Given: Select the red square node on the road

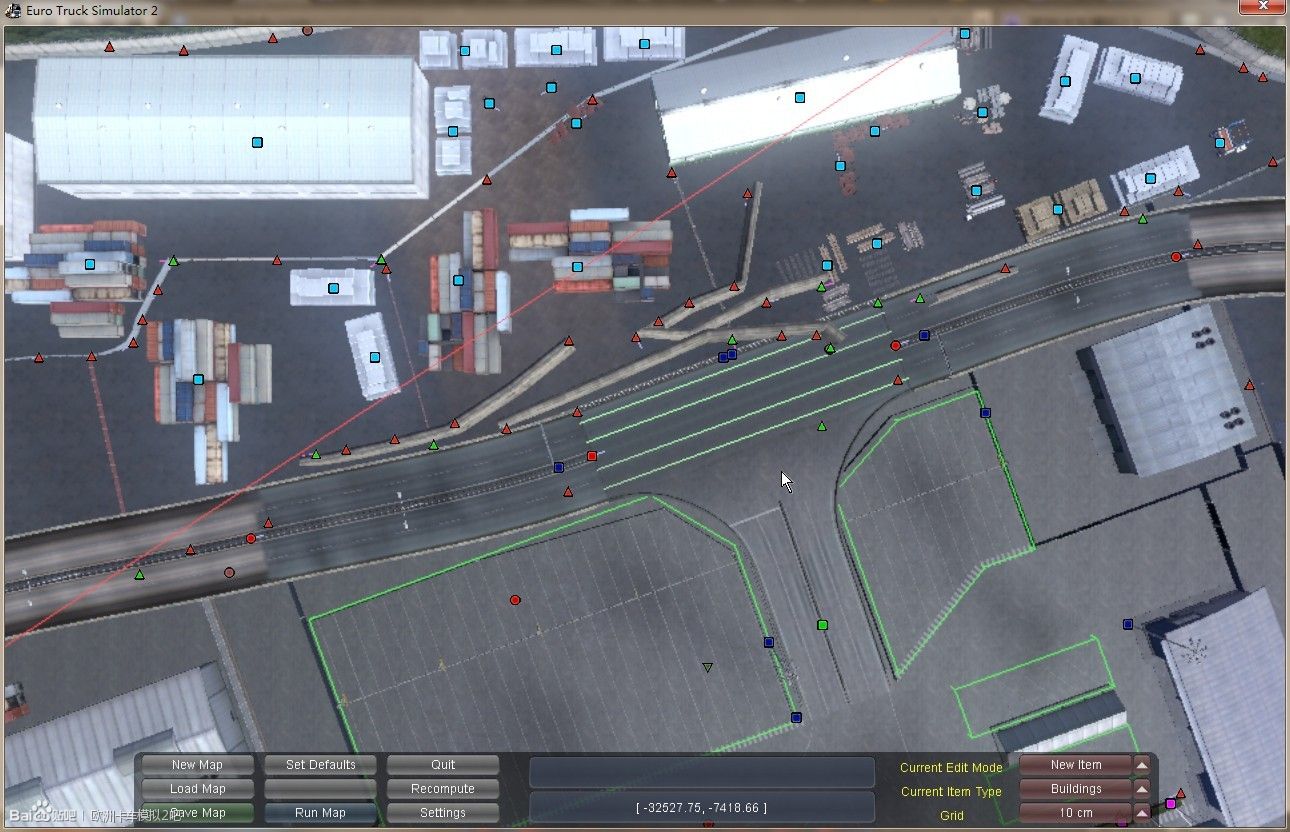Looking at the screenshot, I should pos(592,456).
